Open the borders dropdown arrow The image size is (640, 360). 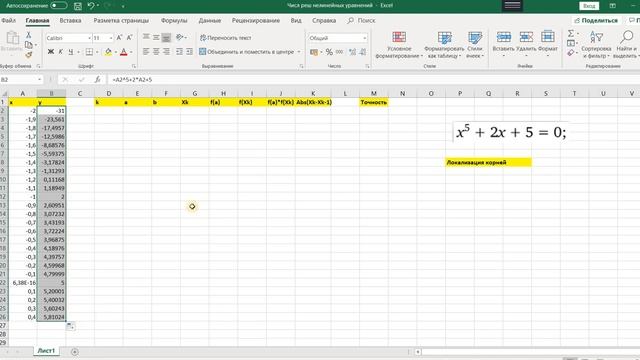[97, 52]
